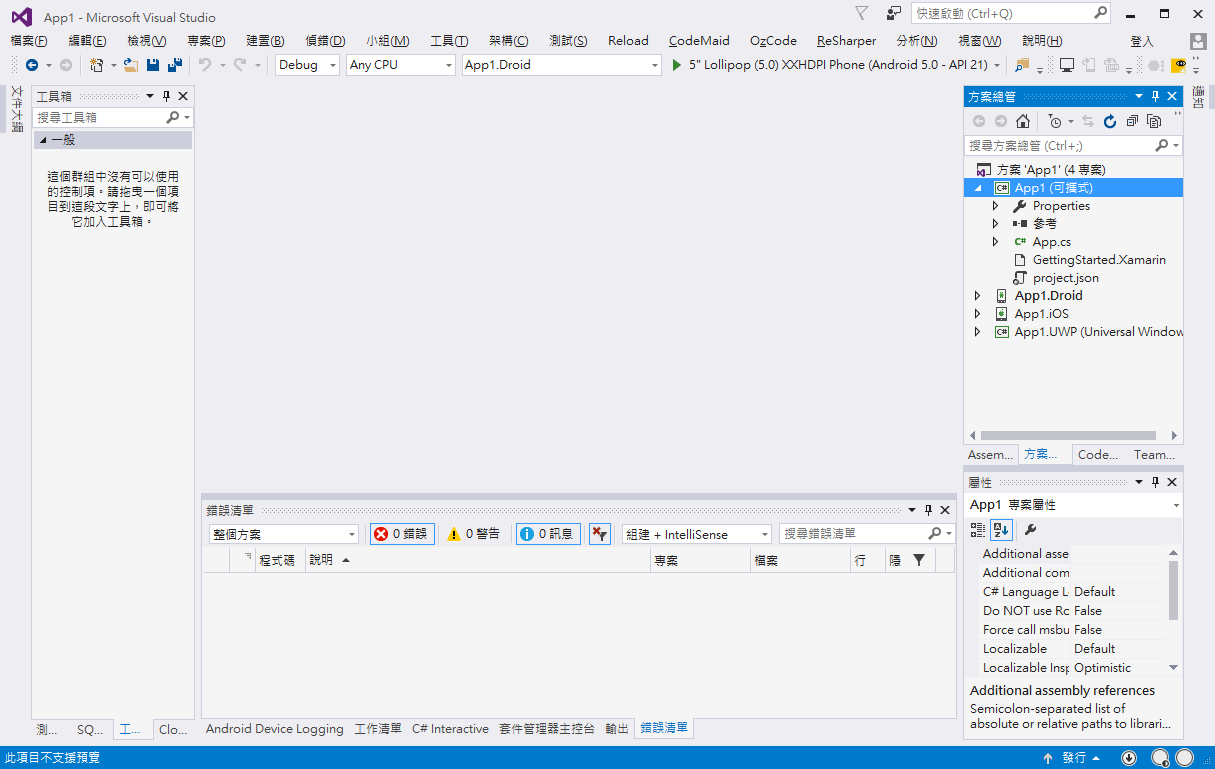Collapse the App1 (可攜式) project node
This screenshot has height=769, width=1215.
978,188
